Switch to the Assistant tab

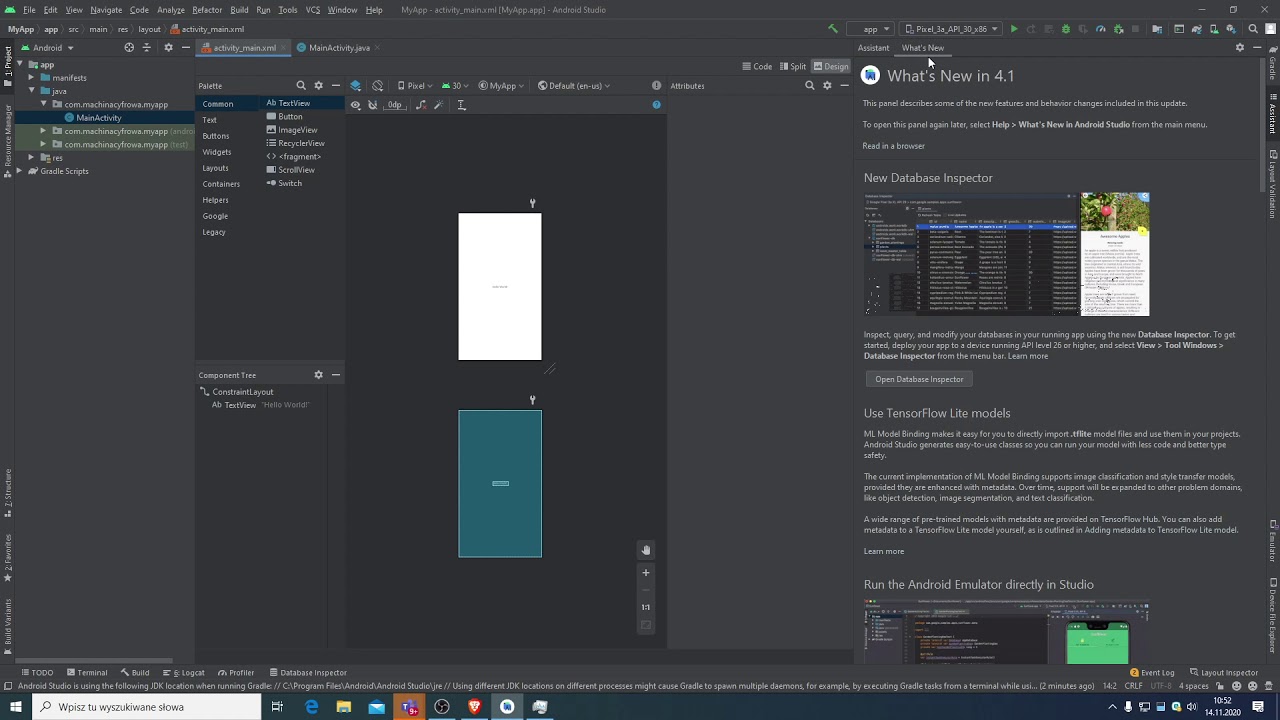(873, 48)
